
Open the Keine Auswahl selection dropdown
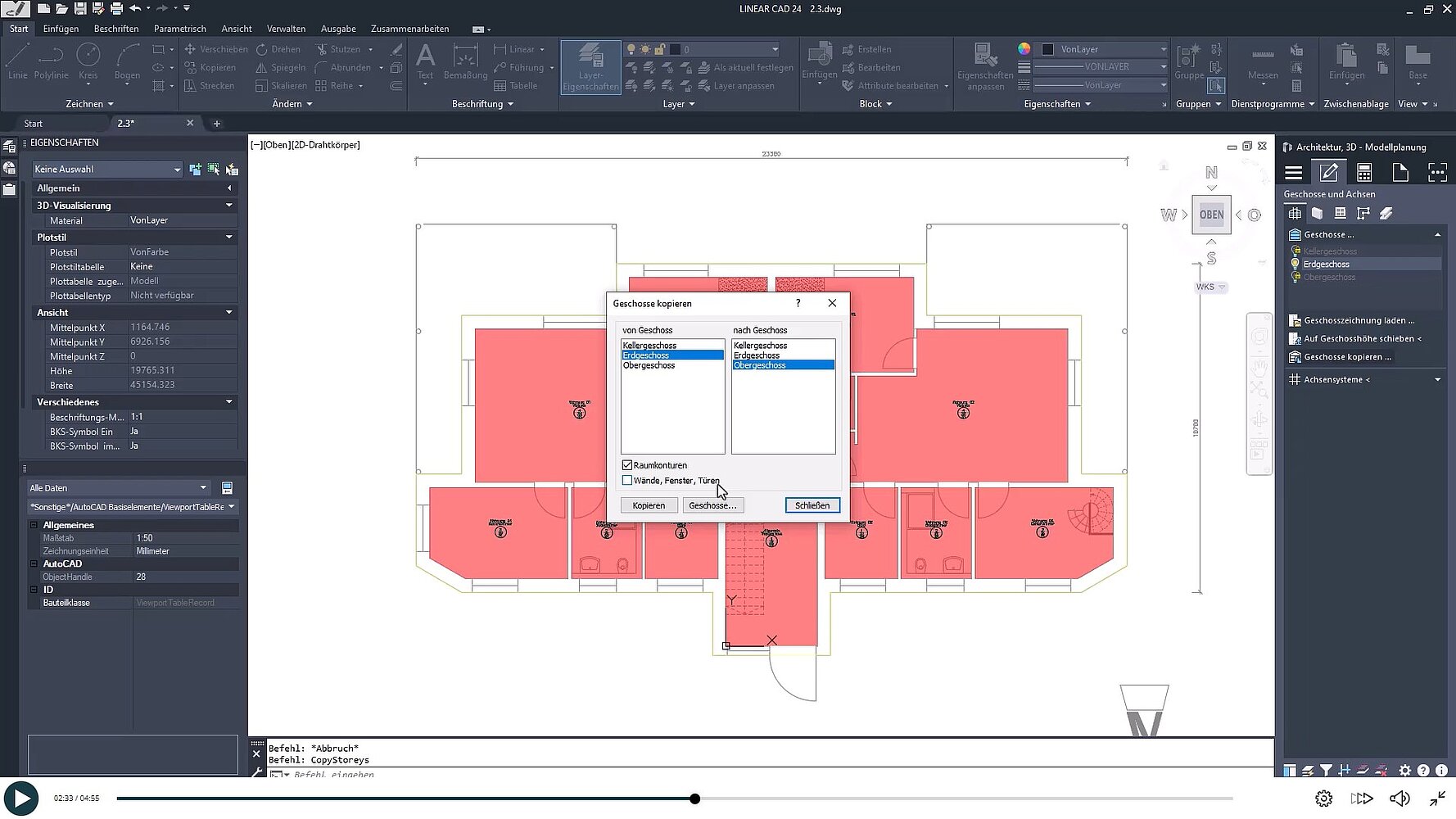tap(106, 170)
